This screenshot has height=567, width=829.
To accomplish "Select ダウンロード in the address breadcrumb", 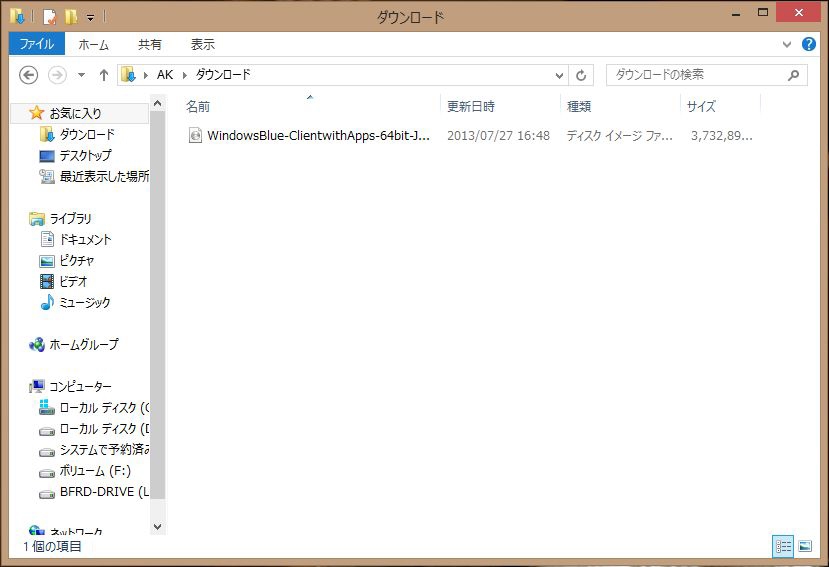I will click(223, 75).
